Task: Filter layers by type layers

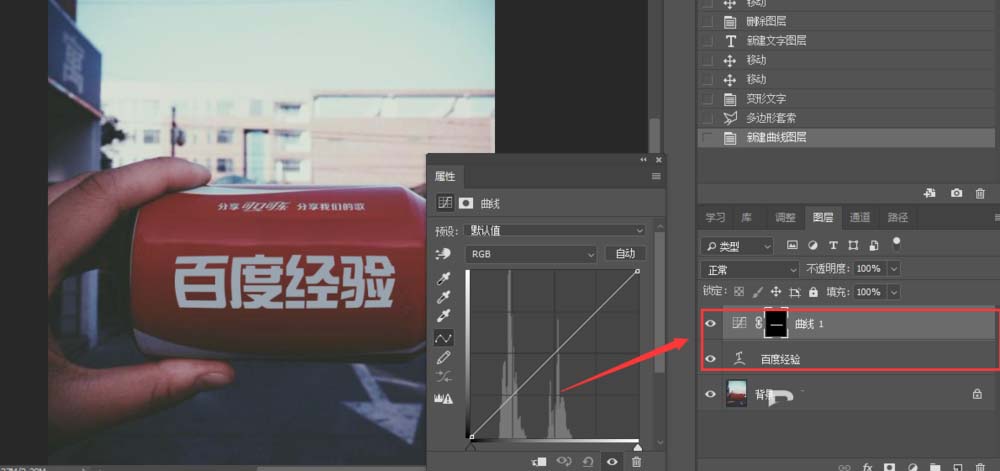Action: coord(833,245)
